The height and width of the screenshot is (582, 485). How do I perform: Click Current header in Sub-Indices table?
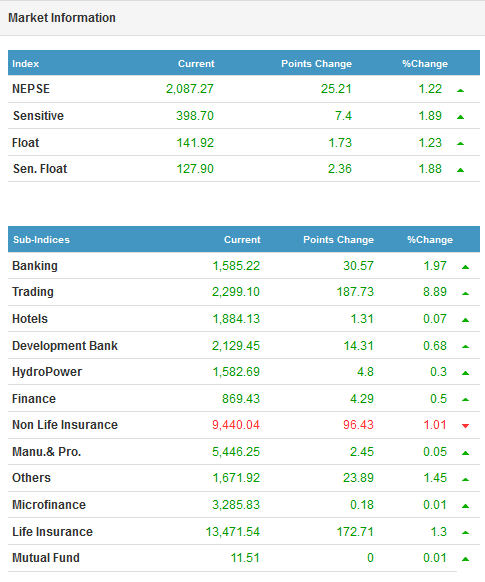242,239
